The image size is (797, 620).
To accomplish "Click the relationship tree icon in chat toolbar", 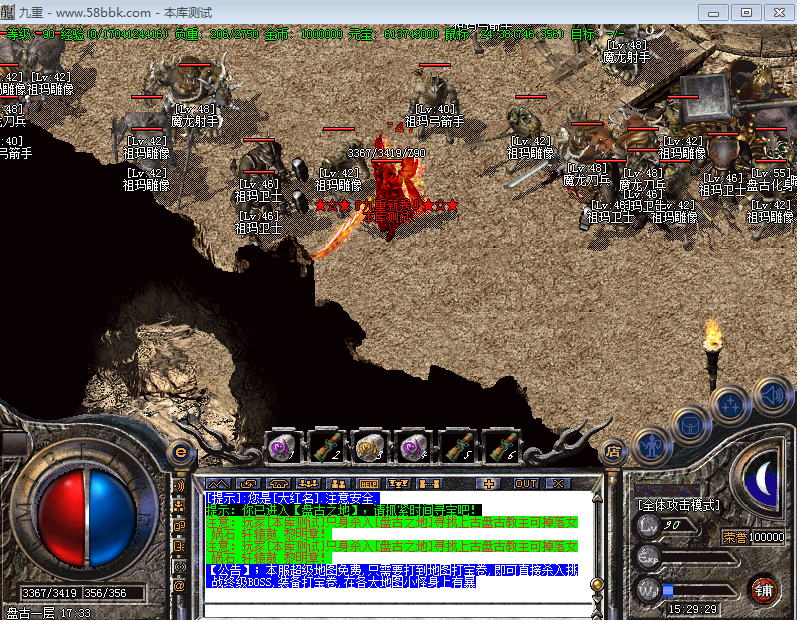I will tap(398, 483).
